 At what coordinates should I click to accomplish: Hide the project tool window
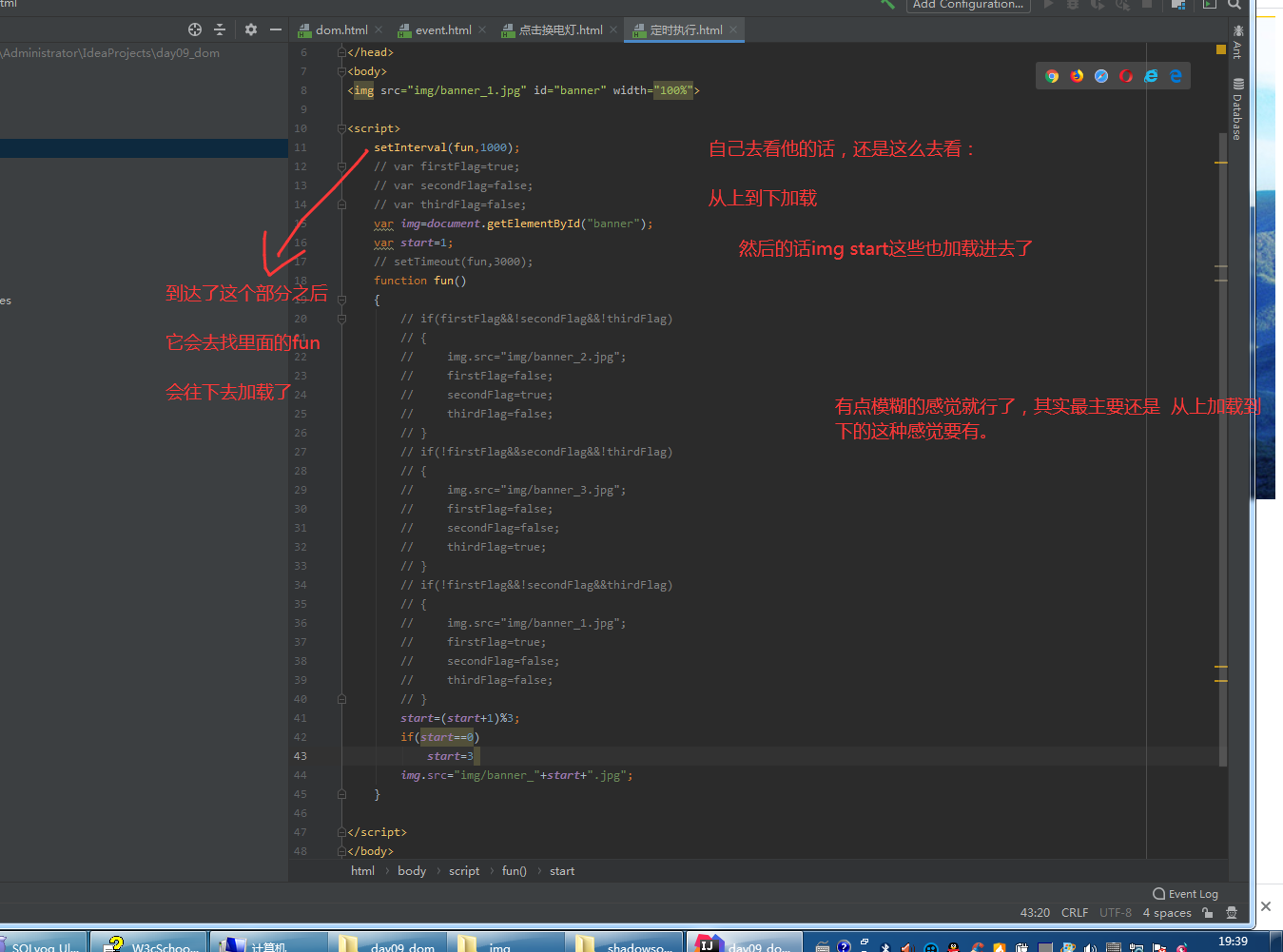tap(276, 29)
